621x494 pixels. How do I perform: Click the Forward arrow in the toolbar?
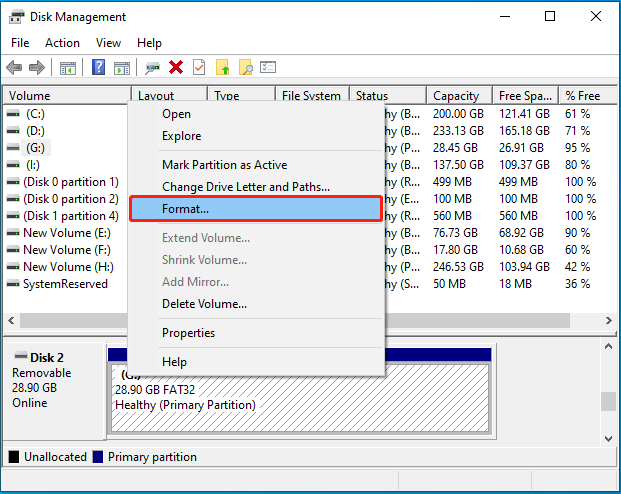coord(37,68)
